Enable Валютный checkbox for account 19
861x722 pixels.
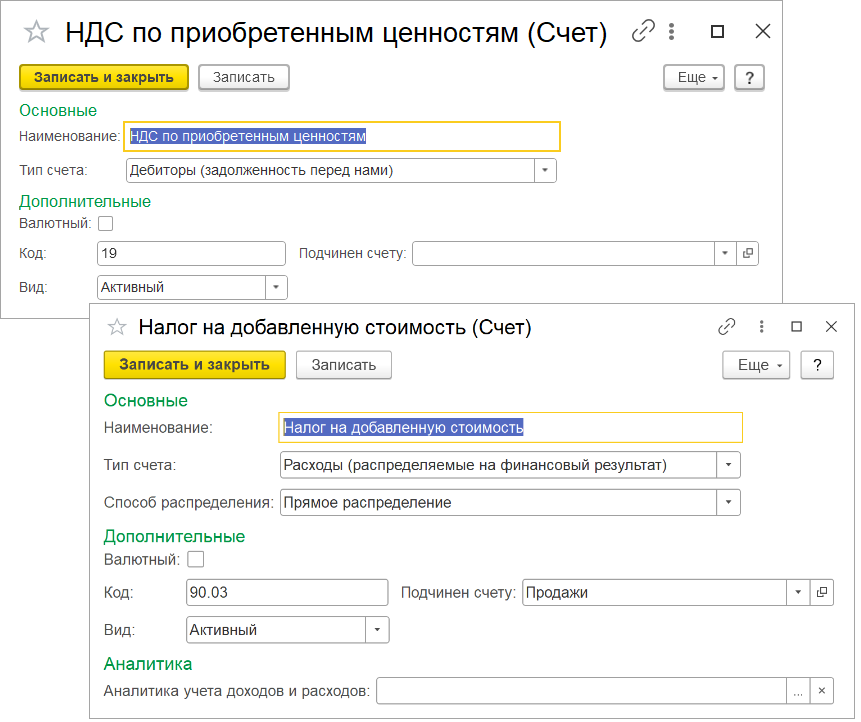pos(105,224)
